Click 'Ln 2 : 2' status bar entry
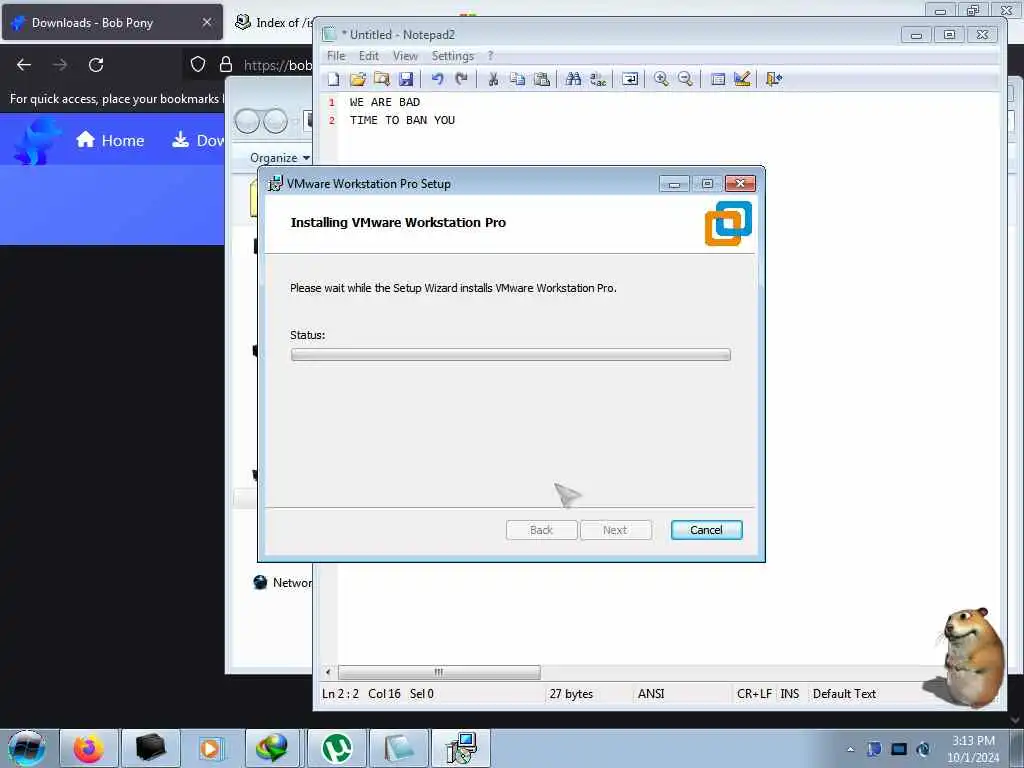The width and height of the screenshot is (1024, 768). pyautogui.click(x=340, y=694)
